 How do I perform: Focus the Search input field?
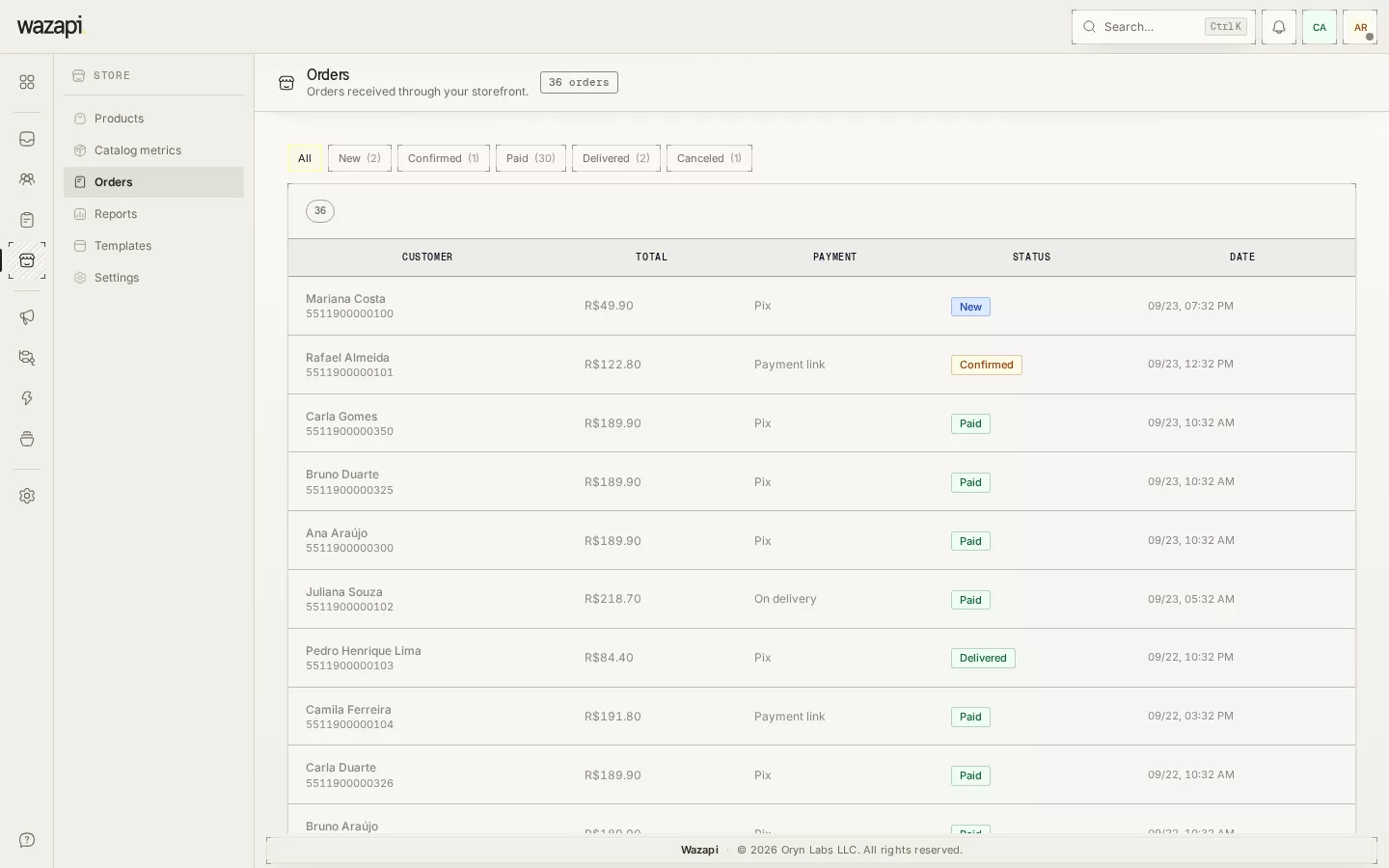(1163, 27)
